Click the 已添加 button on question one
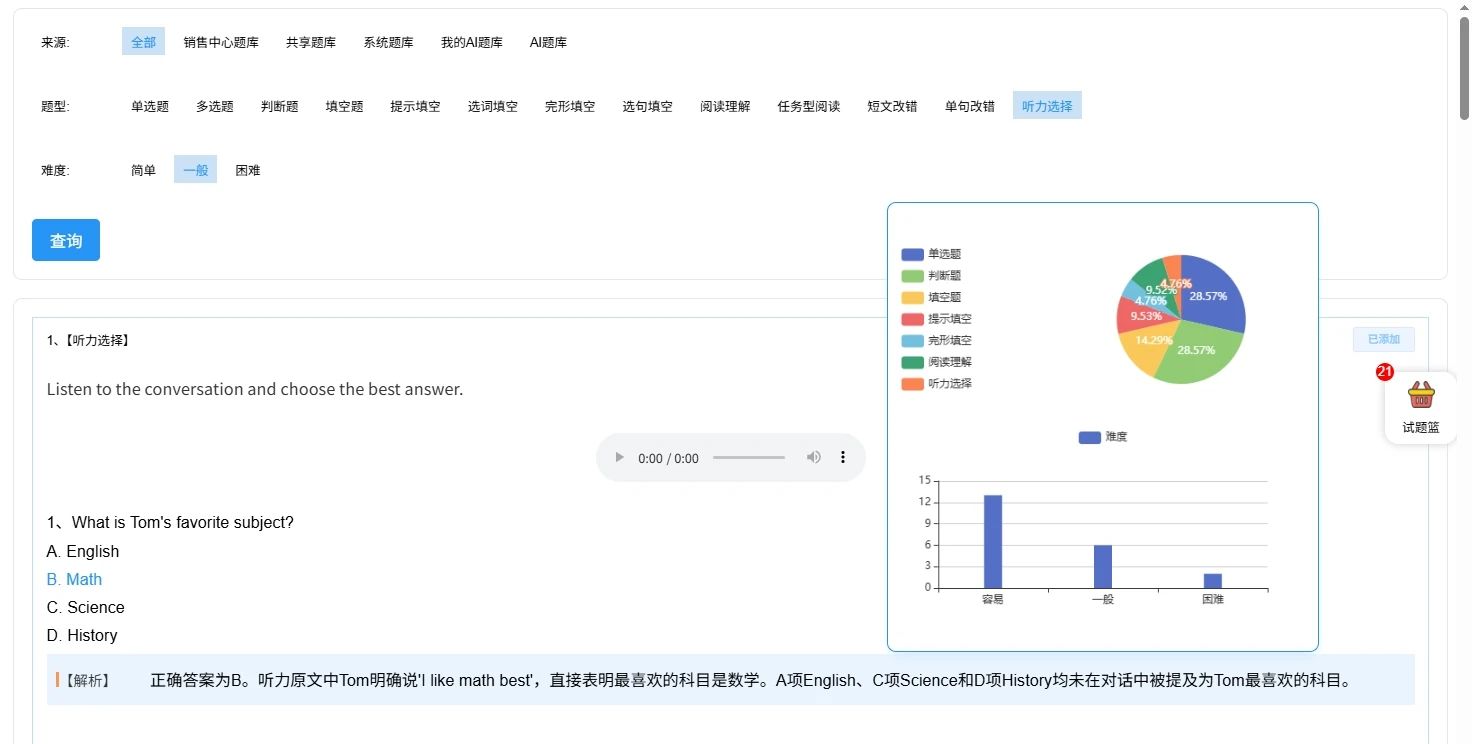Viewport: 1472px width, 744px height. [x=1383, y=340]
